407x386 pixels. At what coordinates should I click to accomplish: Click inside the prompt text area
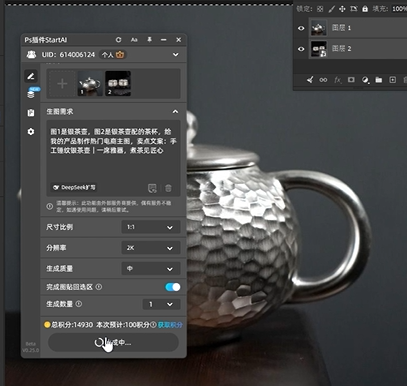(x=113, y=158)
